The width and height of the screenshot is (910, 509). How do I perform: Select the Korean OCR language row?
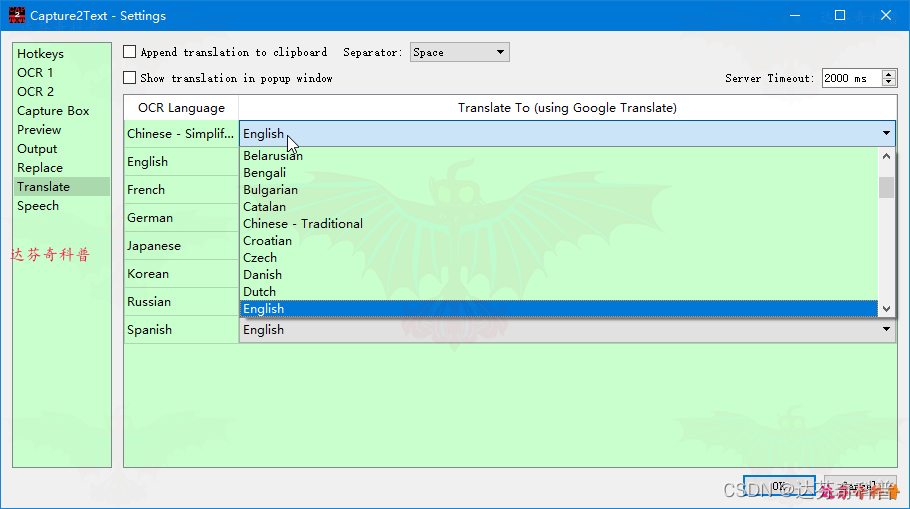tap(180, 273)
